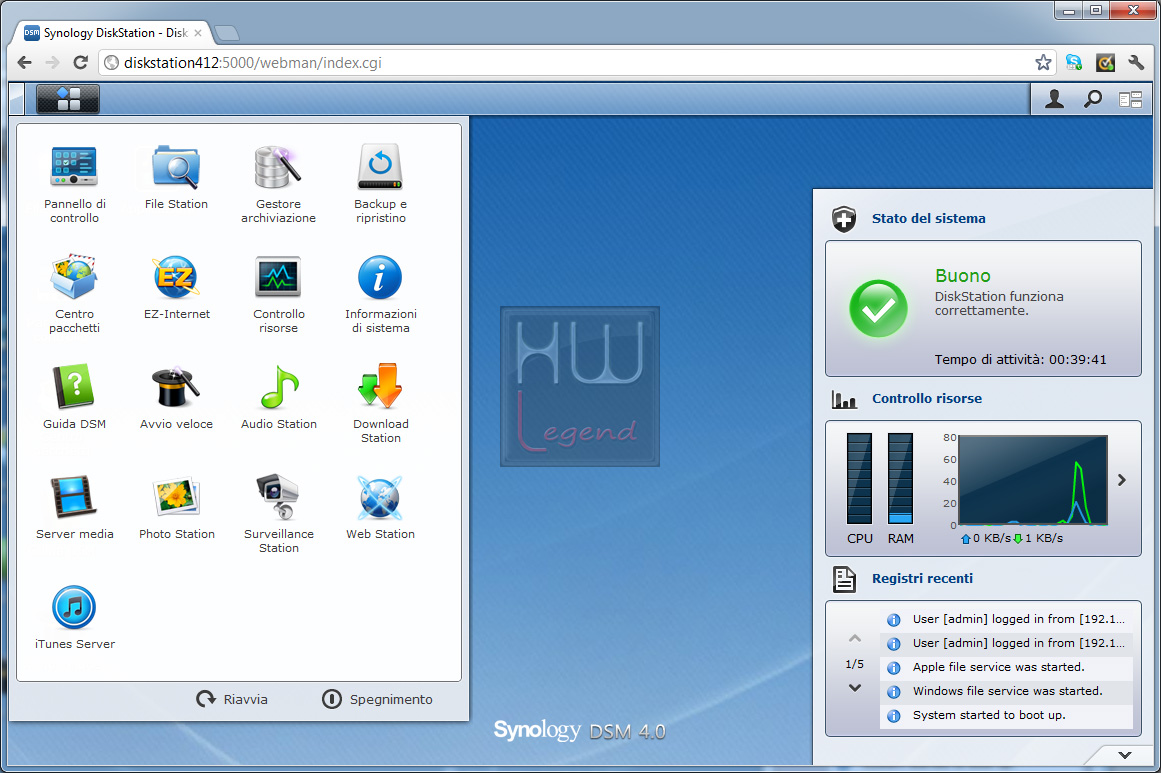Launch File Station
The height and width of the screenshot is (773, 1161).
(176, 176)
